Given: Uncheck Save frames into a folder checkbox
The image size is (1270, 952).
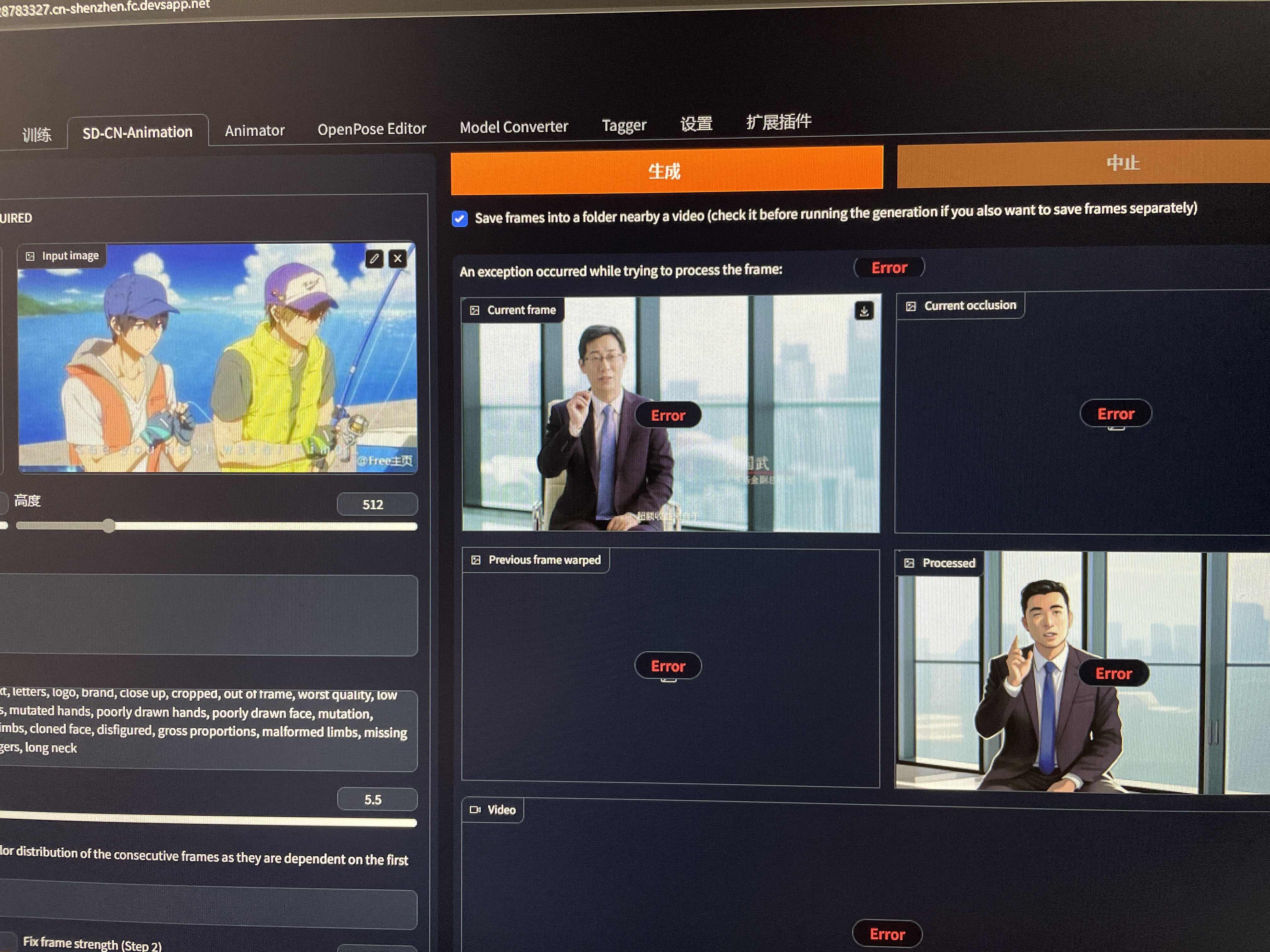Looking at the screenshot, I should [x=460, y=218].
